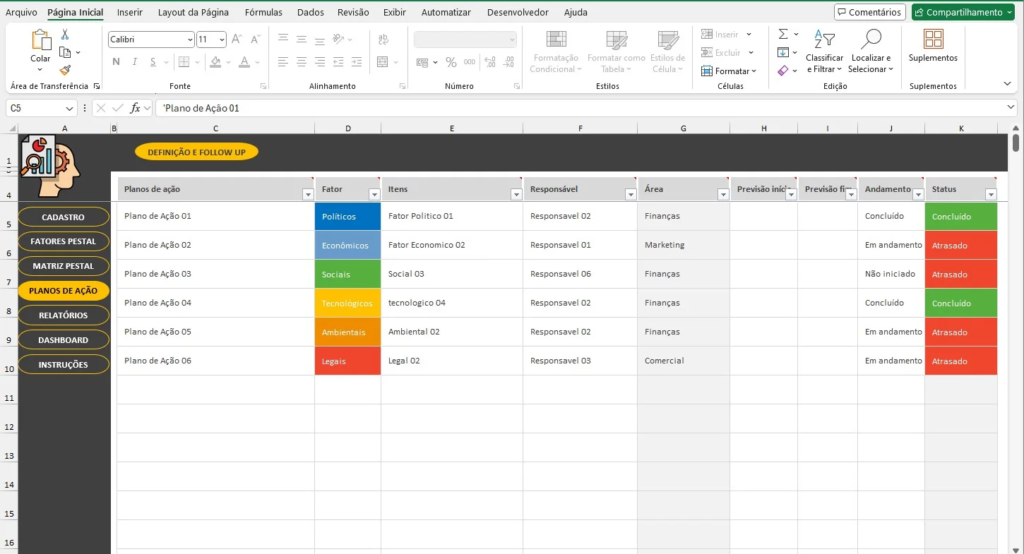Image resolution: width=1024 pixels, height=554 pixels.
Task: Click the Colar paste icon
Action: [x=40, y=41]
